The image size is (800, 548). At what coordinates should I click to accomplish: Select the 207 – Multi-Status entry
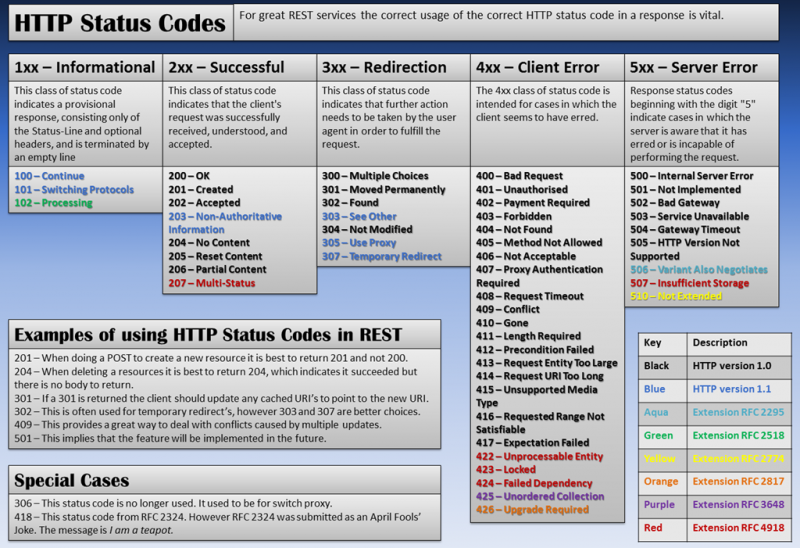[211, 283]
